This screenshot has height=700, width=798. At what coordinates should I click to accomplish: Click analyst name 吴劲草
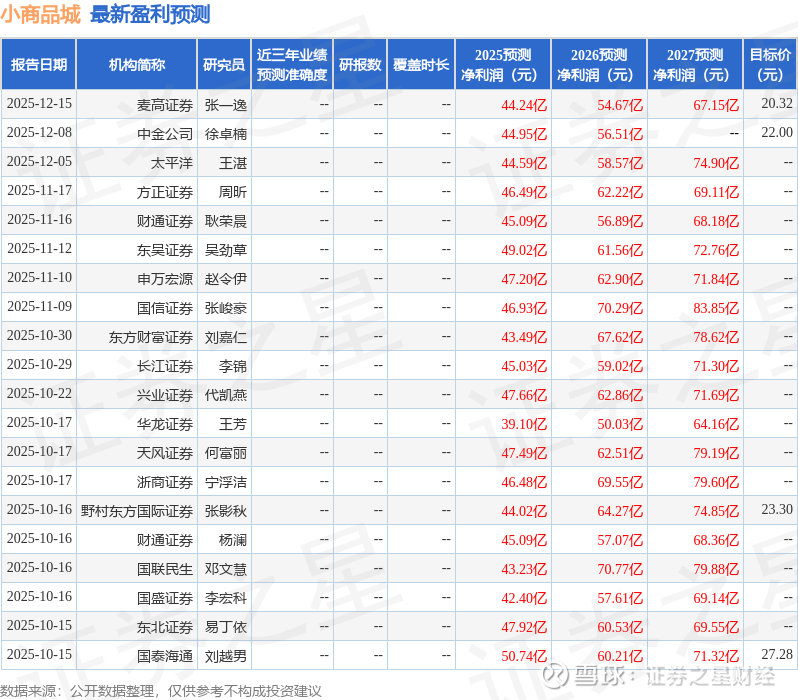pos(226,250)
